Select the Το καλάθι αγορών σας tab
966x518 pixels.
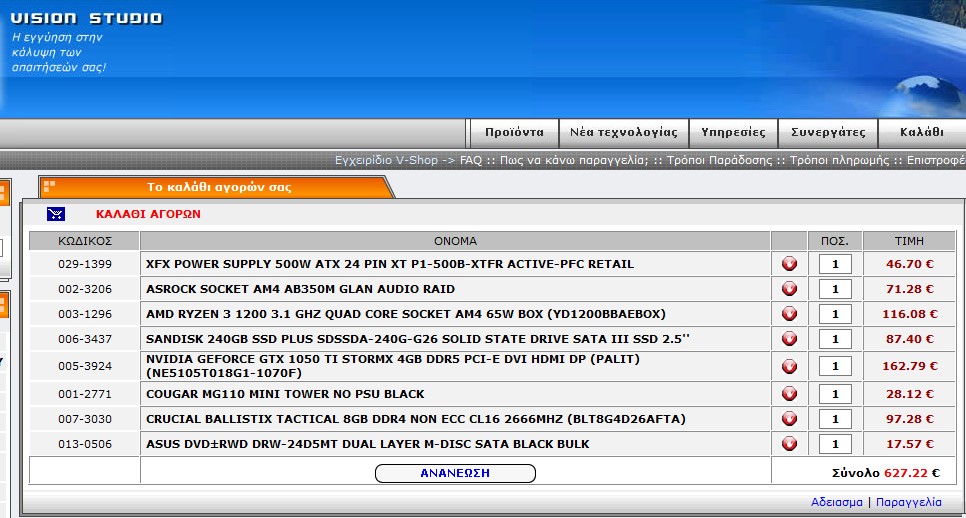(218, 187)
